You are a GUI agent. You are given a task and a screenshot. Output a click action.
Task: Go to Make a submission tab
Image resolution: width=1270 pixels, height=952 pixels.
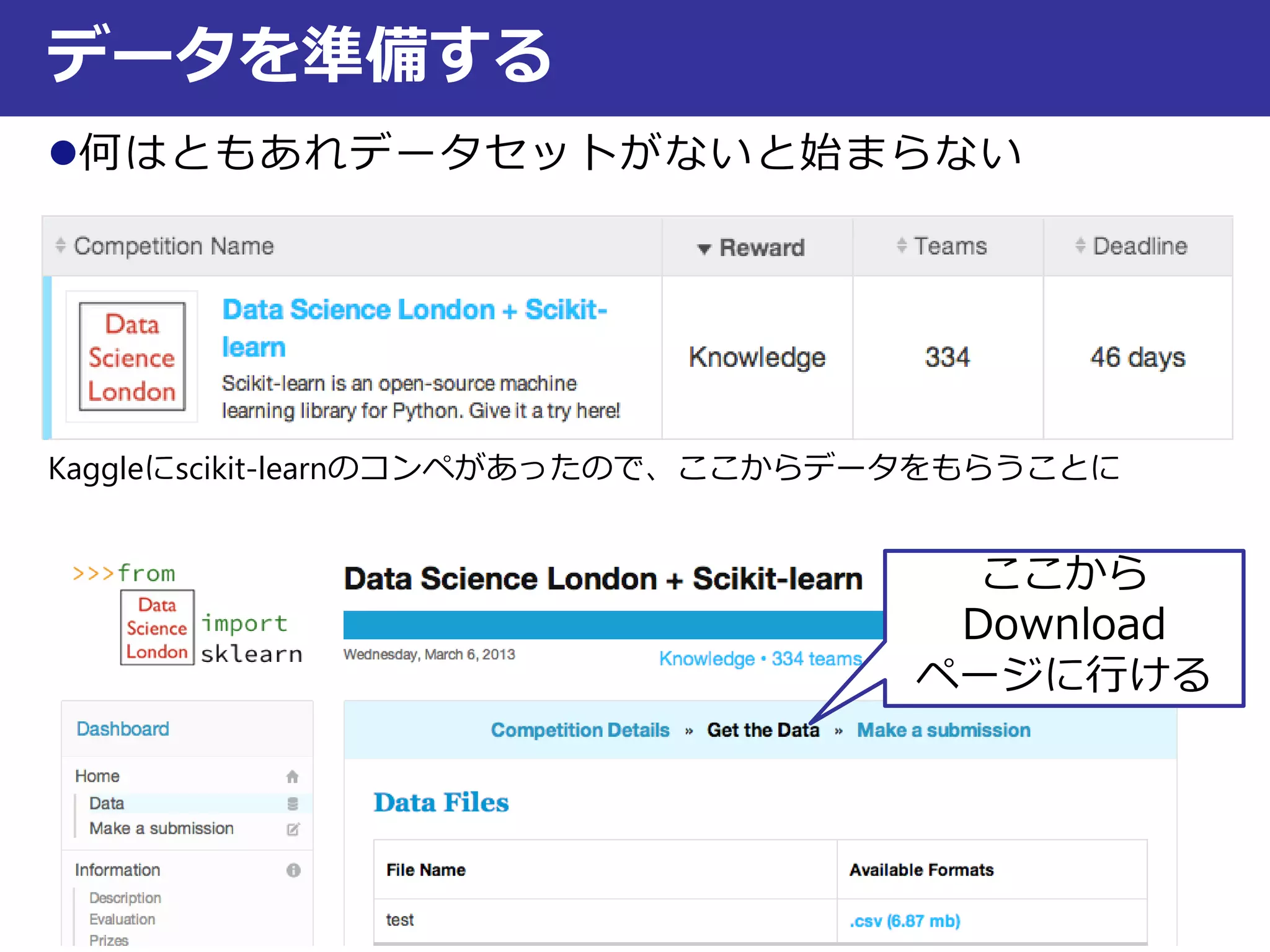(x=943, y=730)
